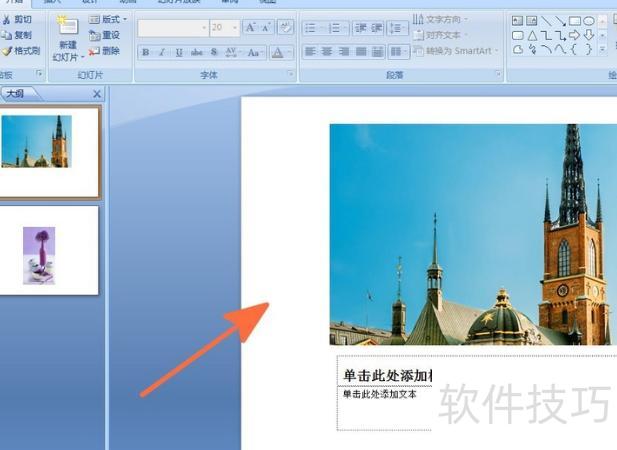Toggle italic formatting
Viewport: 617px width, 450px height.
pos(162,52)
